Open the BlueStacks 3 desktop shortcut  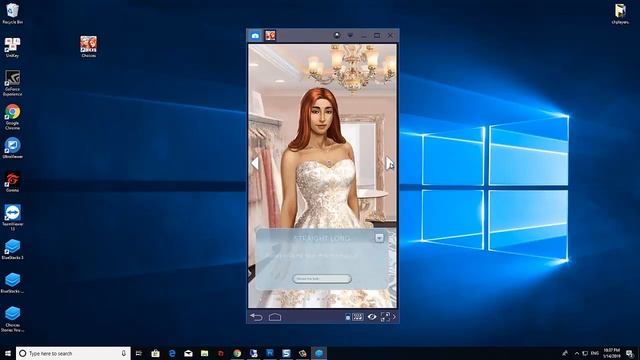tap(12, 249)
